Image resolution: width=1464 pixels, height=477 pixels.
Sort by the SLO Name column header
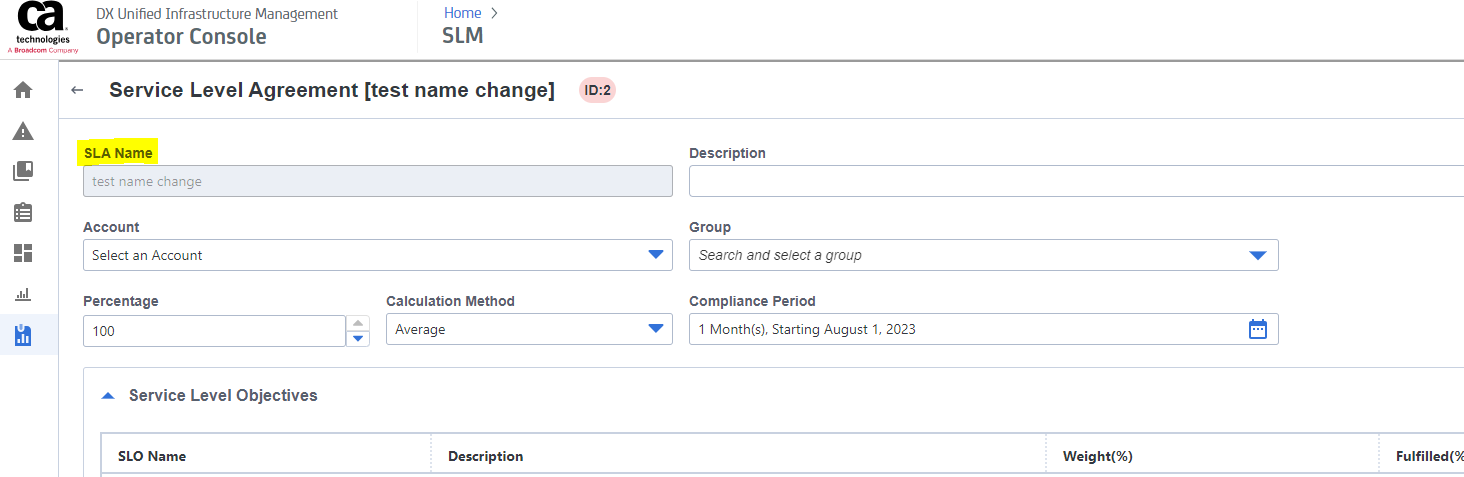(152, 456)
